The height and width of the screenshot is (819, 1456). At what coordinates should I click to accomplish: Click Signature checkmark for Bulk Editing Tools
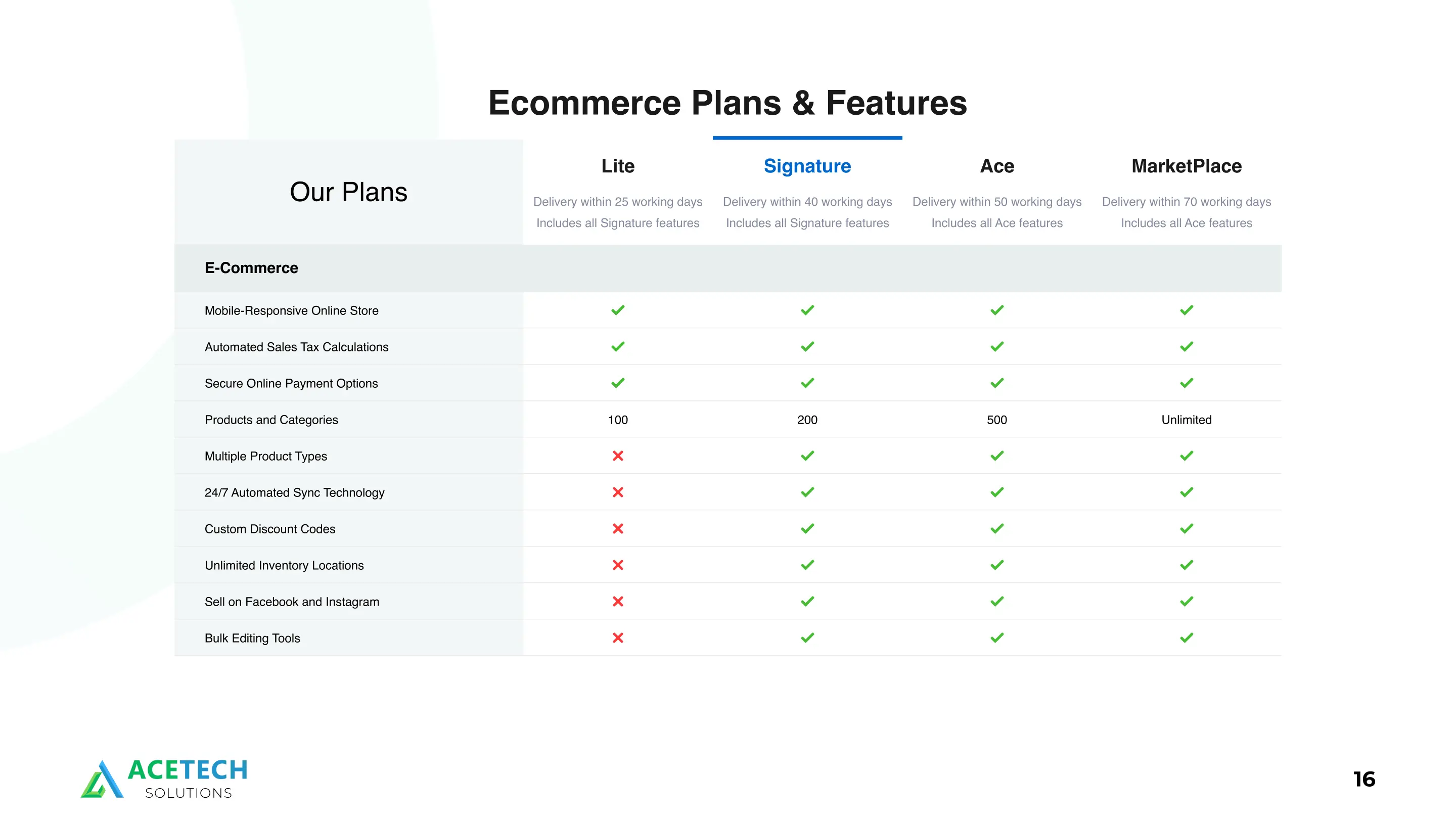pyautogui.click(x=807, y=638)
